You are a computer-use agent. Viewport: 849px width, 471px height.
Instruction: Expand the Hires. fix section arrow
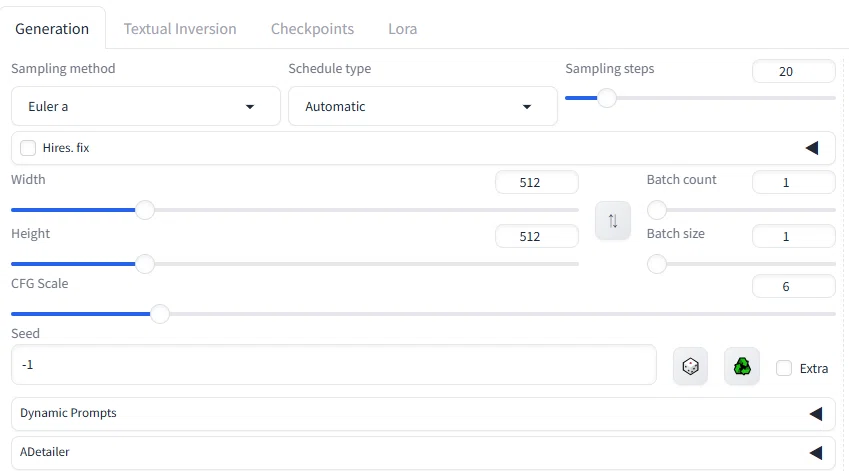(812, 148)
